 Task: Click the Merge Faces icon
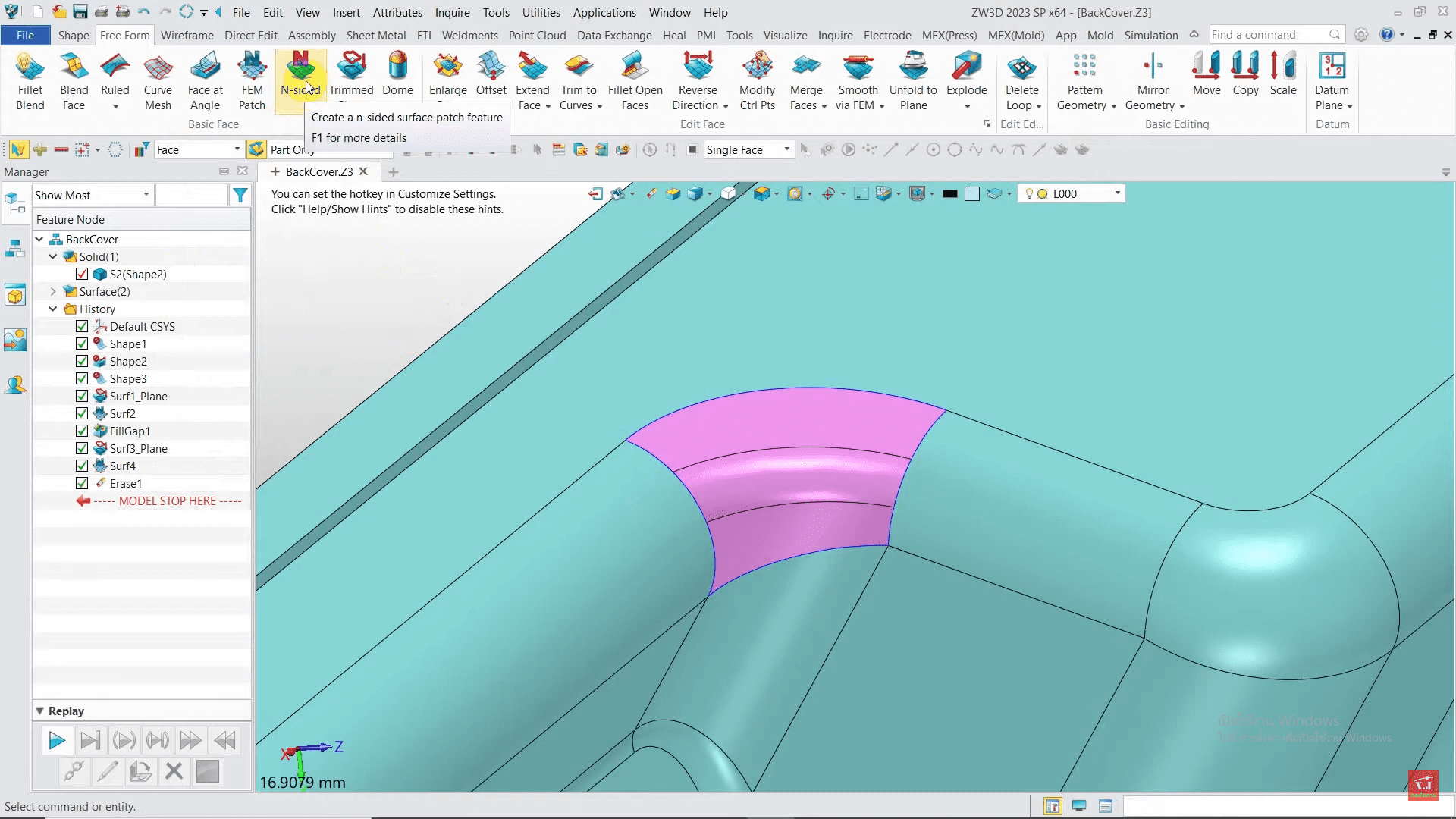(x=806, y=80)
